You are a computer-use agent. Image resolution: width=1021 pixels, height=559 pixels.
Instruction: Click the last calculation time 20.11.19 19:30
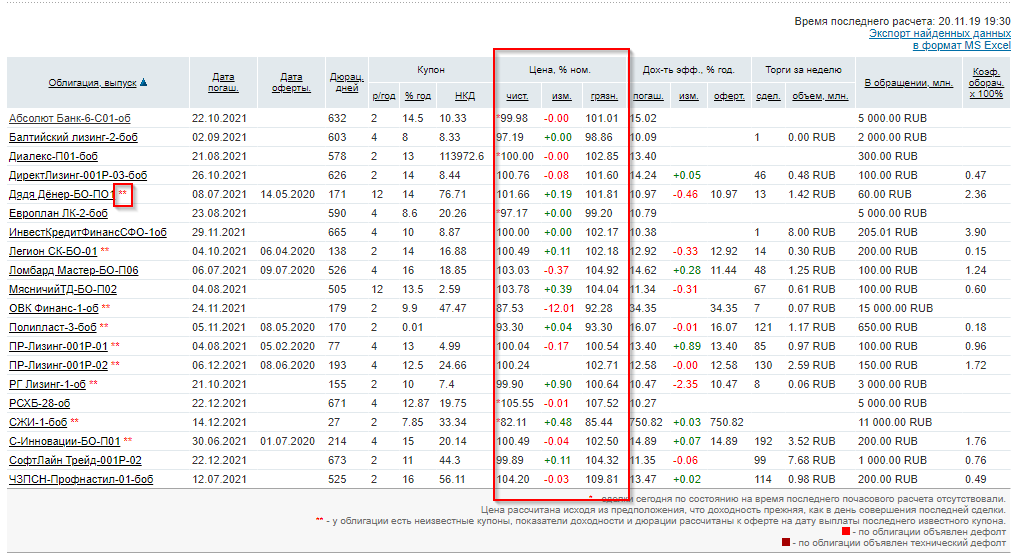(974, 22)
